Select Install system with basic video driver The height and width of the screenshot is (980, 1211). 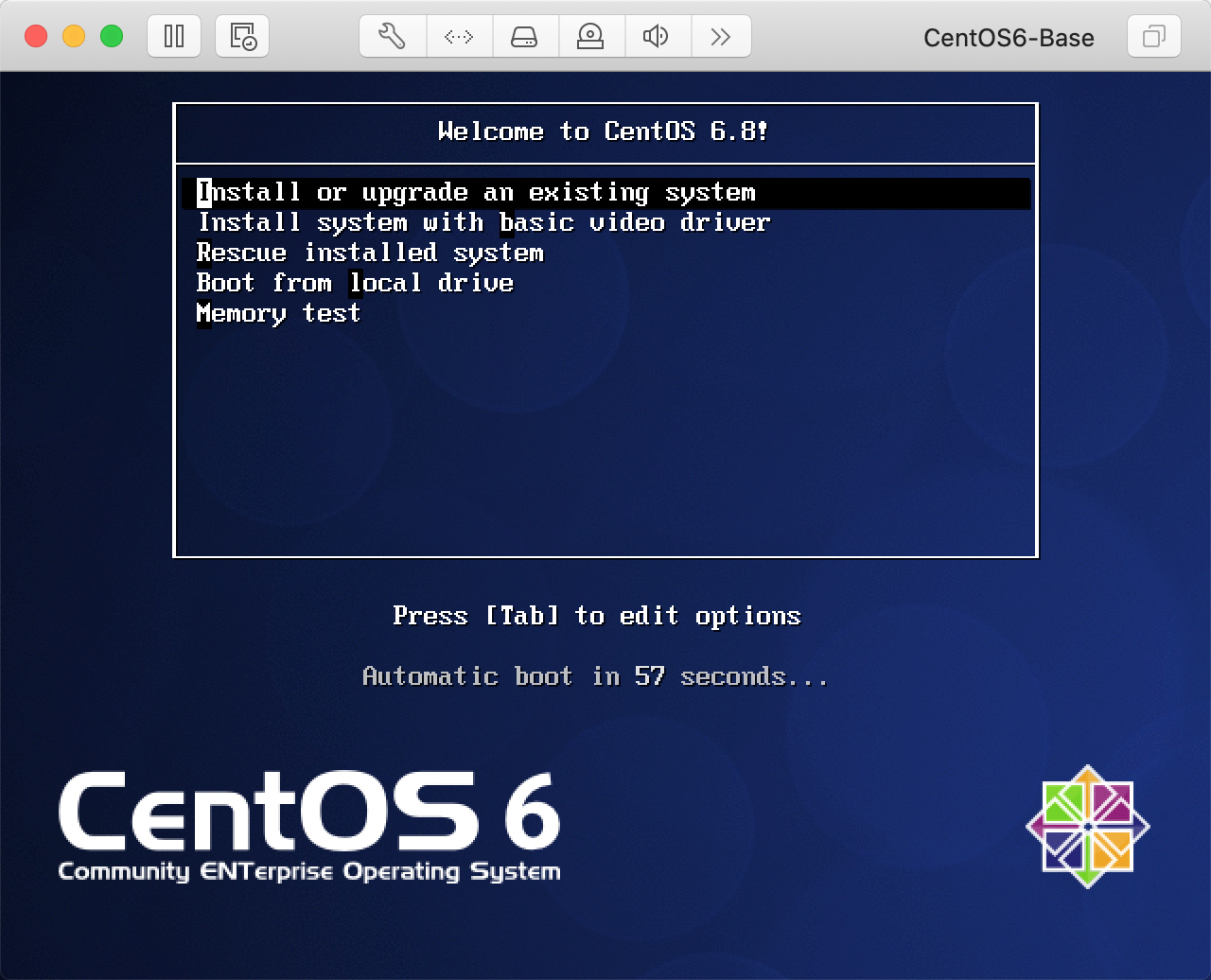pos(483,223)
